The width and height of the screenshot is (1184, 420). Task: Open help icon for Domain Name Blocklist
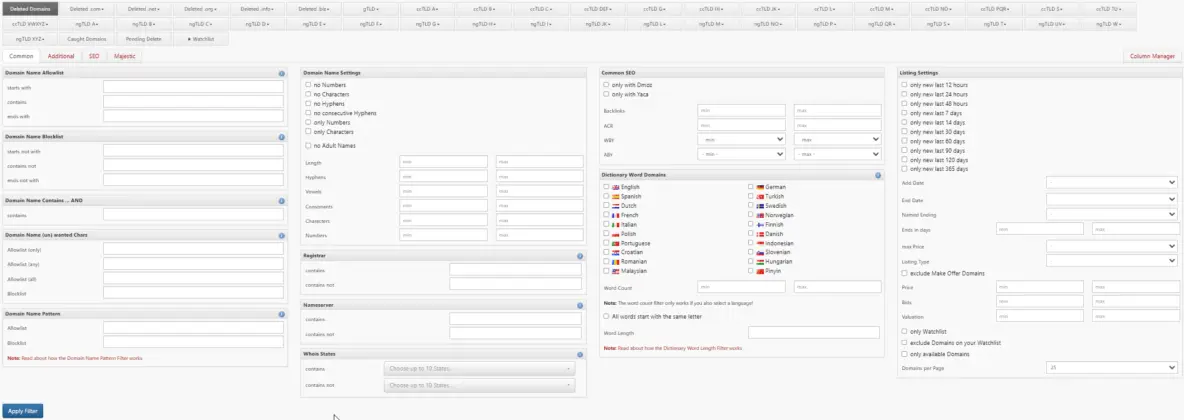(x=281, y=137)
